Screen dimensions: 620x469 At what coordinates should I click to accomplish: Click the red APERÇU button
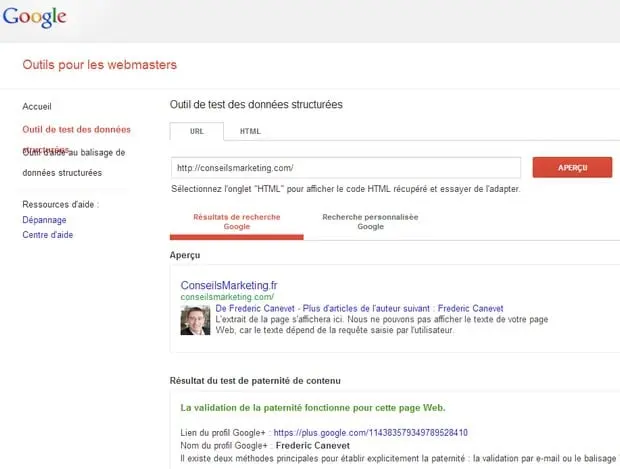tap(572, 168)
